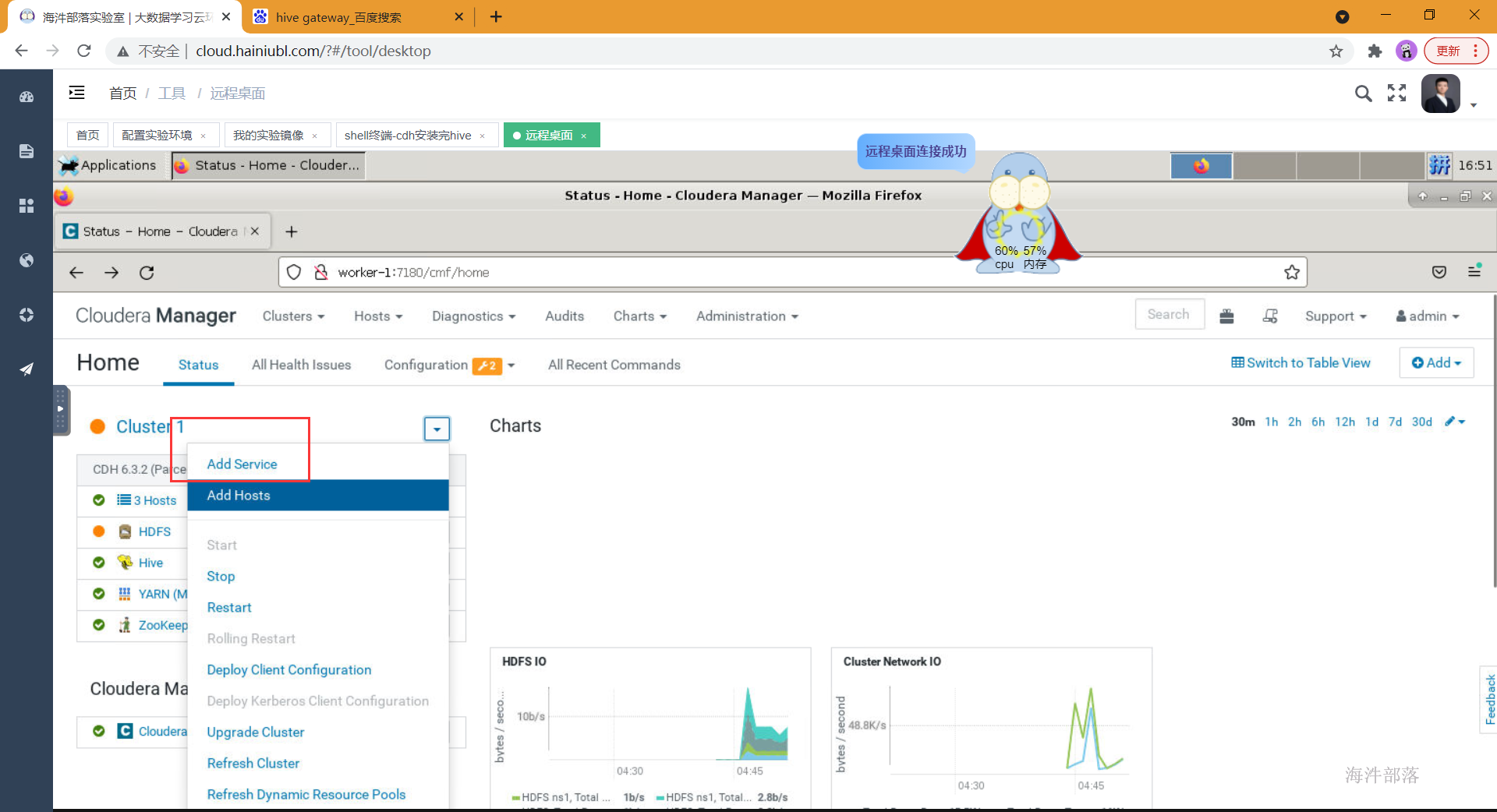Expand the Diagnostics menu

(474, 316)
